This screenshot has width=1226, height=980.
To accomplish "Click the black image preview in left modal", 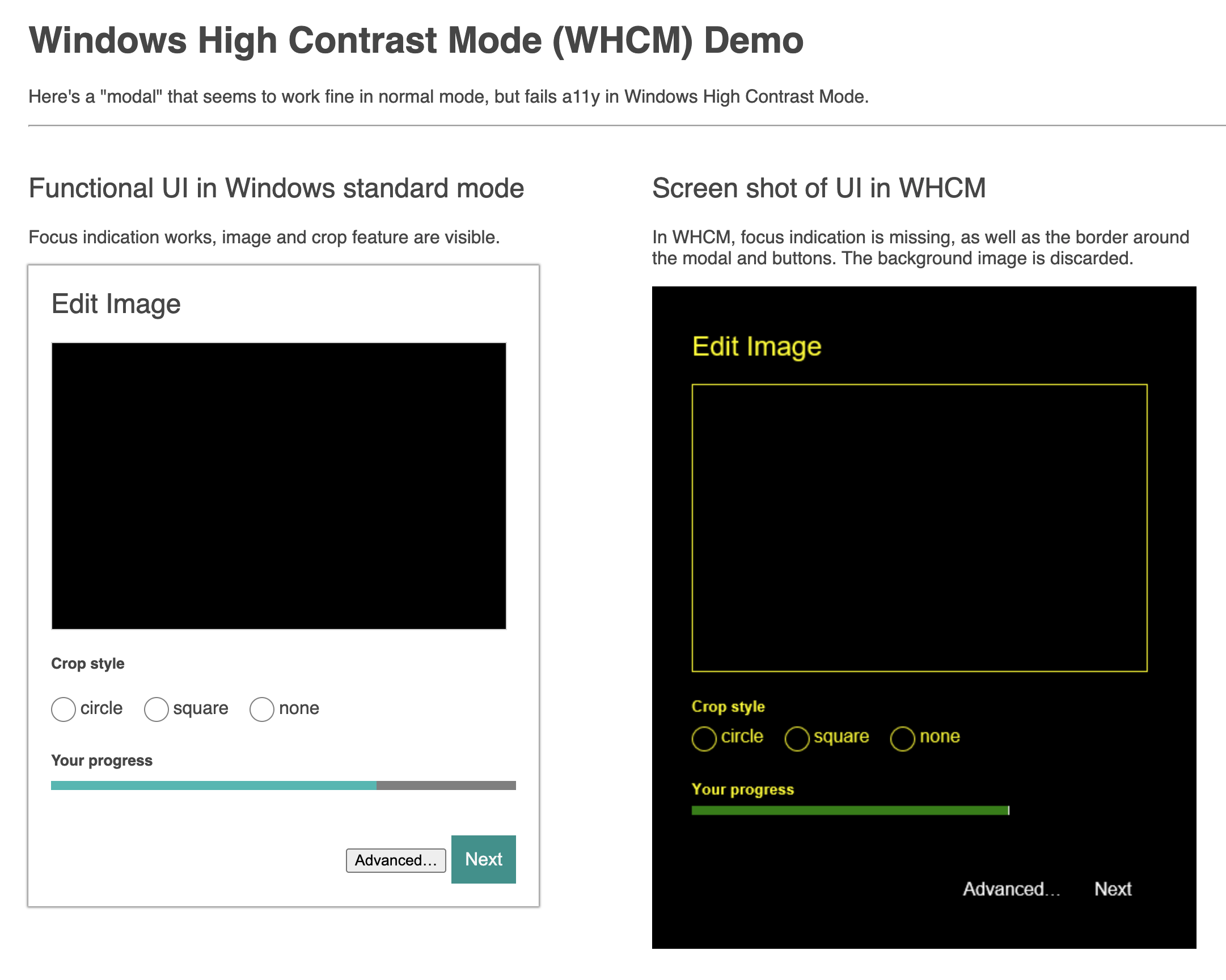I will point(278,485).
